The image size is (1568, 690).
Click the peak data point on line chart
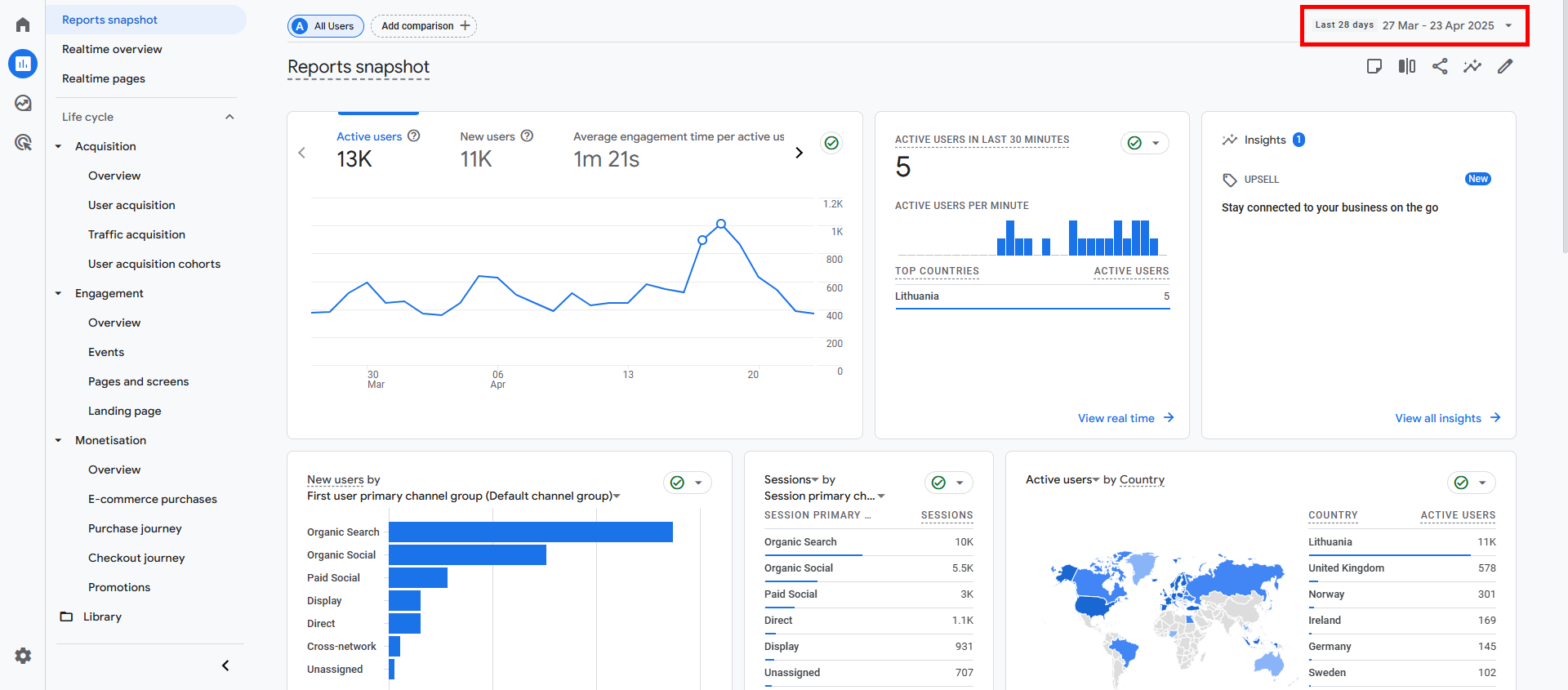point(721,224)
